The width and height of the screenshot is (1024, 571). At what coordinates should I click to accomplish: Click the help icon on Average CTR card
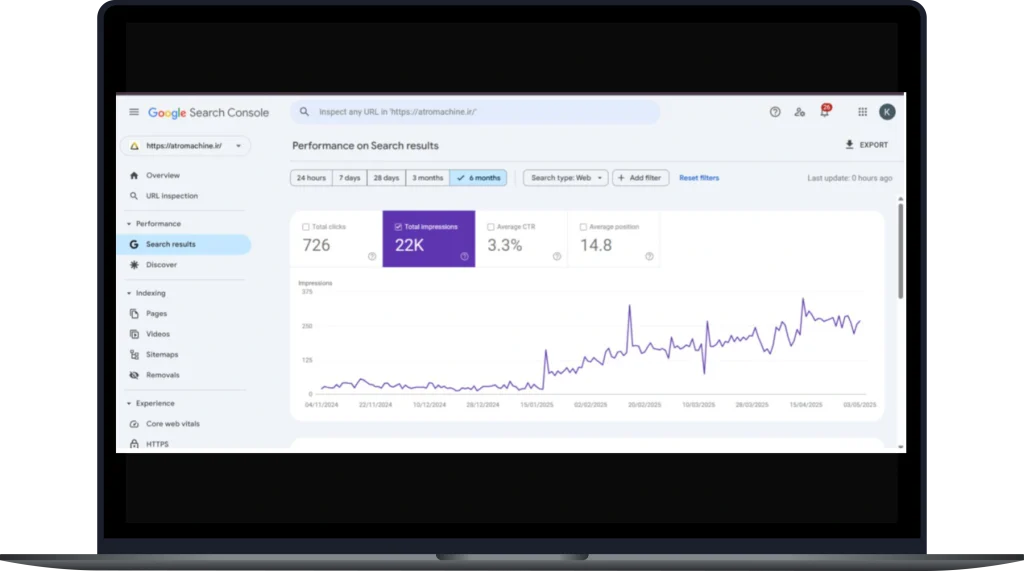coord(556,256)
